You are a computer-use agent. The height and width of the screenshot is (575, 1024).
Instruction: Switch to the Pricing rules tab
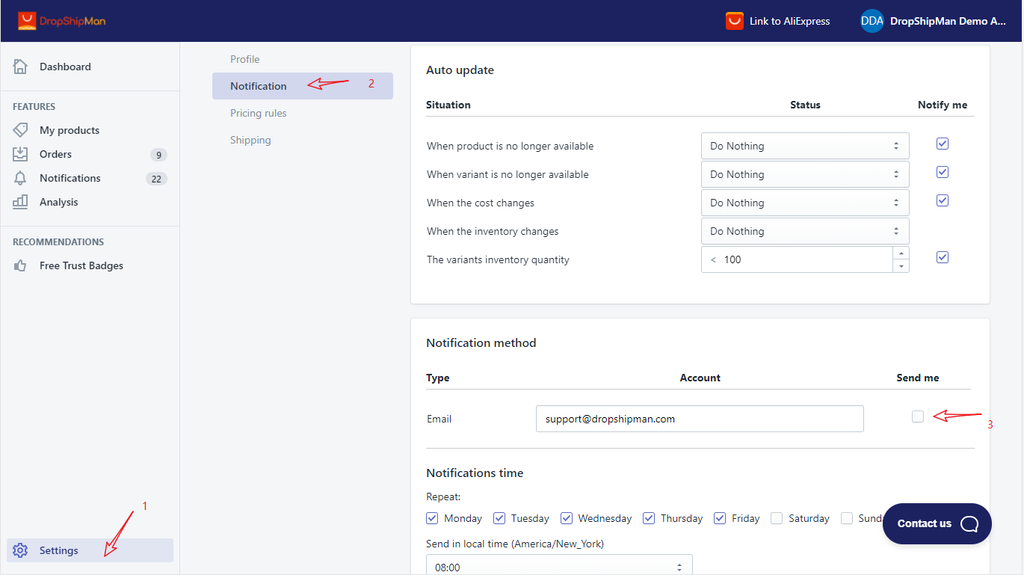[x=258, y=113]
